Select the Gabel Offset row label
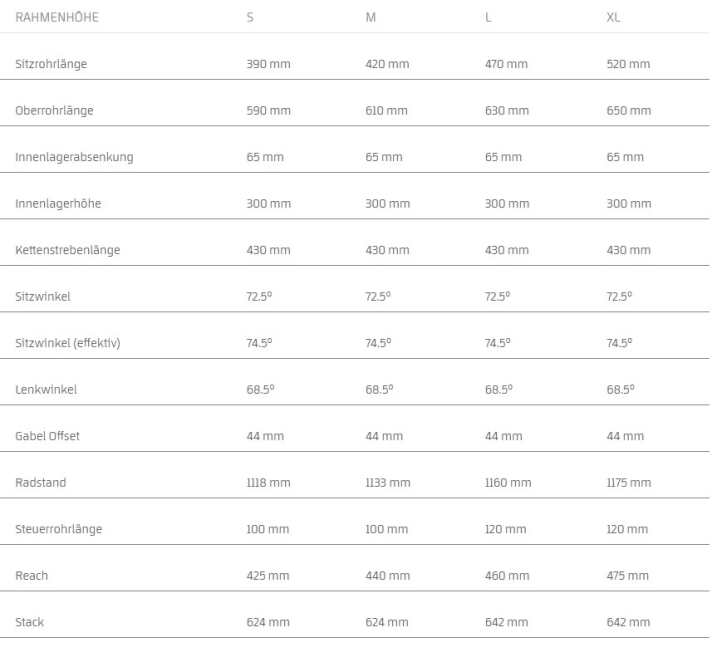 point(47,436)
